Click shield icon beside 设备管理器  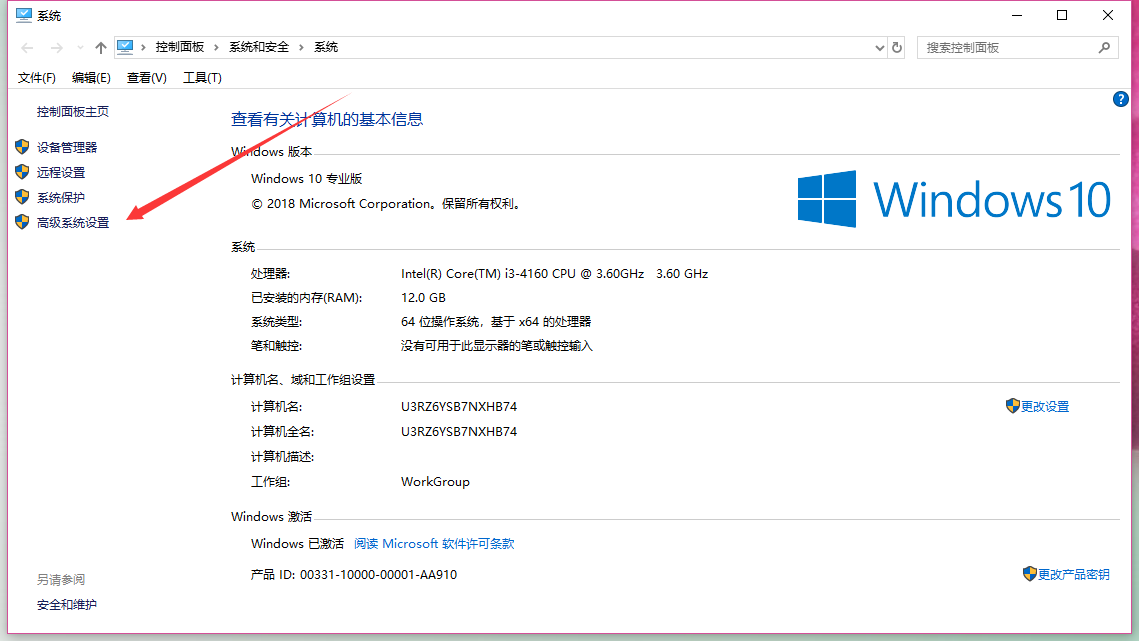(23, 147)
